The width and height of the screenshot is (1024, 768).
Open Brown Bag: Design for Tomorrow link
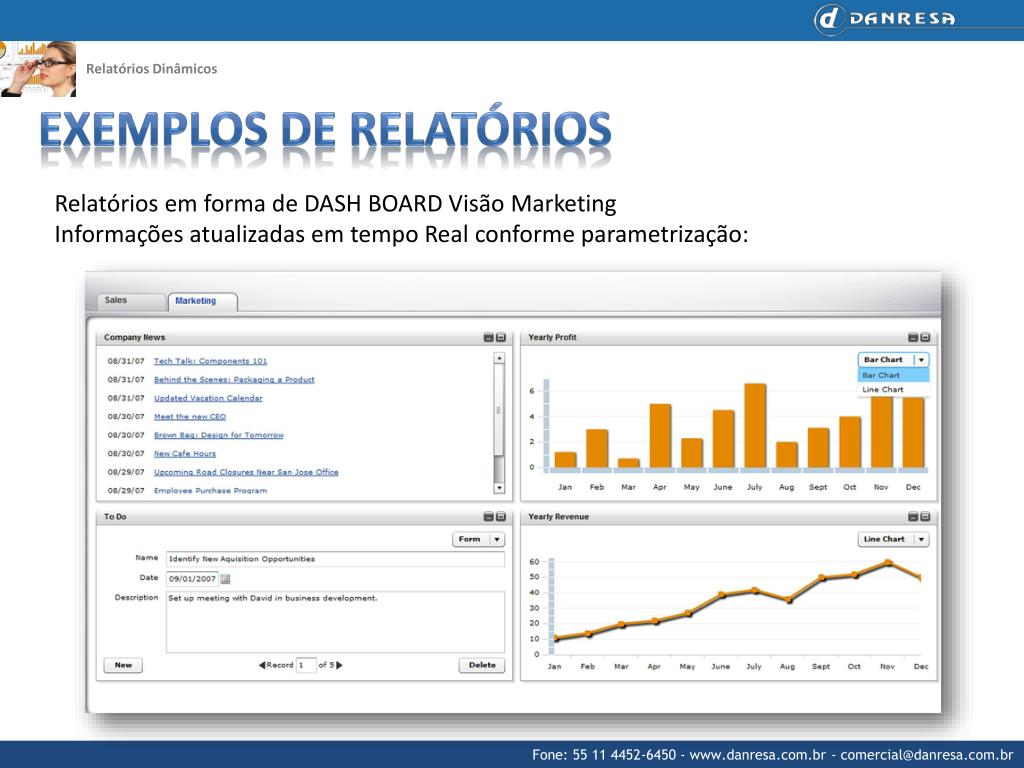click(x=219, y=435)
